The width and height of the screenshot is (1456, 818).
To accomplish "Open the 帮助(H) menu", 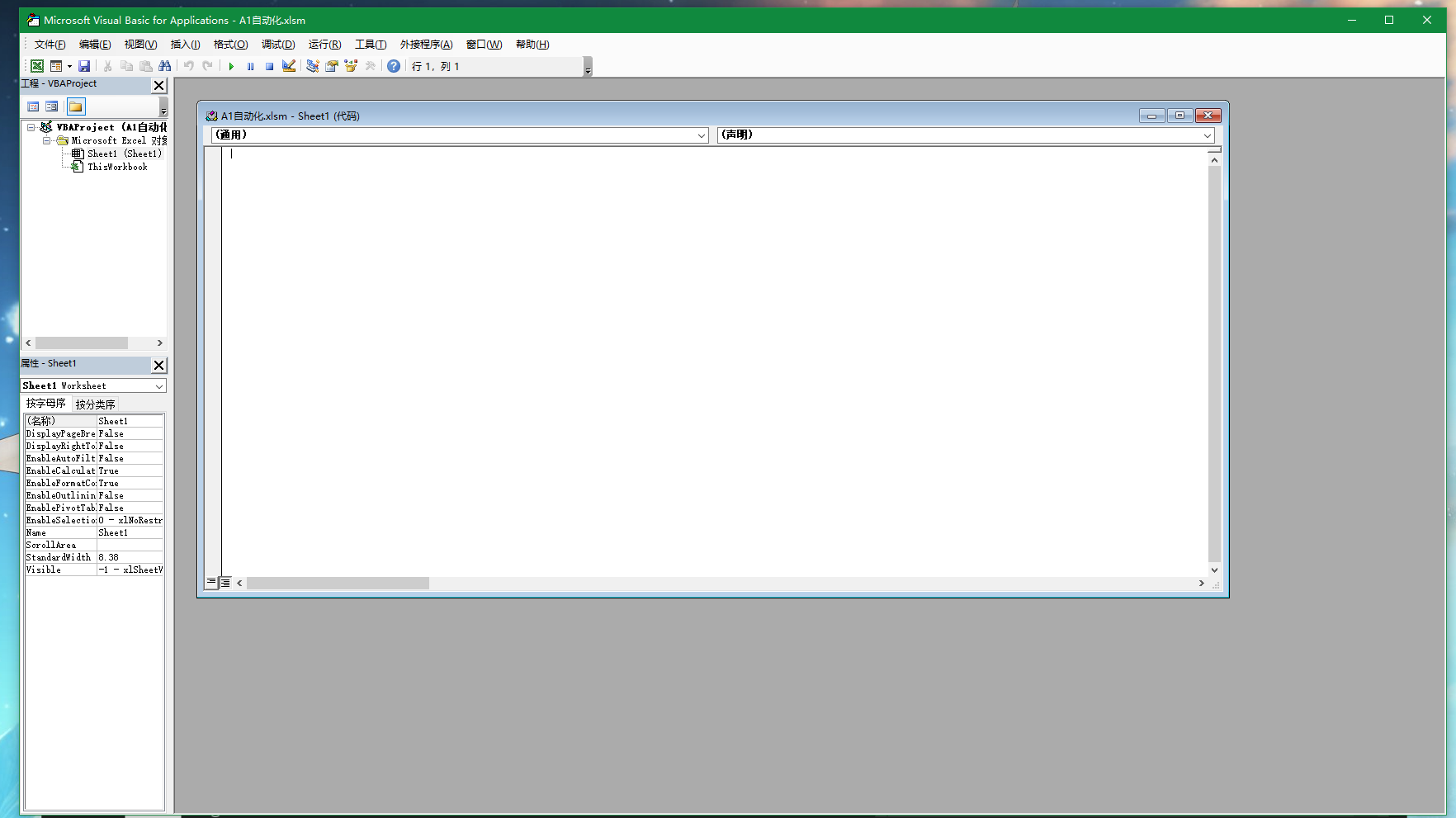I will [x=532, y=45].
